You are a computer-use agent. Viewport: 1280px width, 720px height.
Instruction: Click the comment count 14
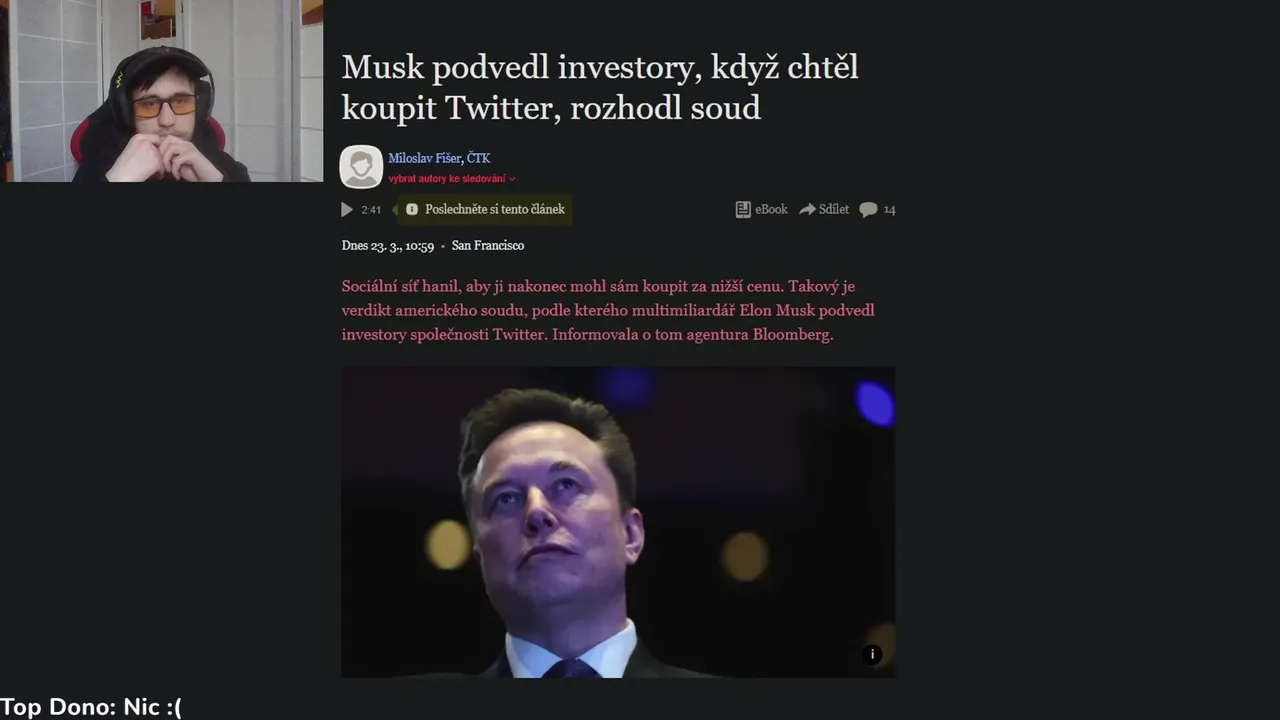click(x=890, y=210)
